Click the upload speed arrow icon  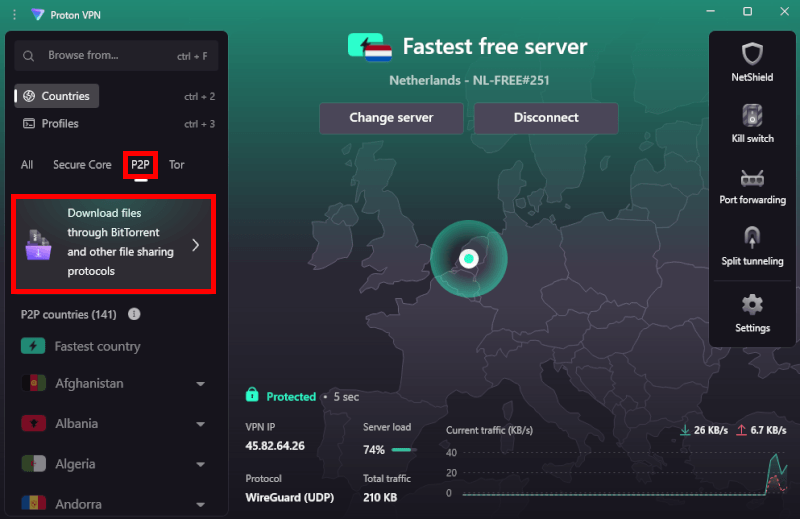741,430
